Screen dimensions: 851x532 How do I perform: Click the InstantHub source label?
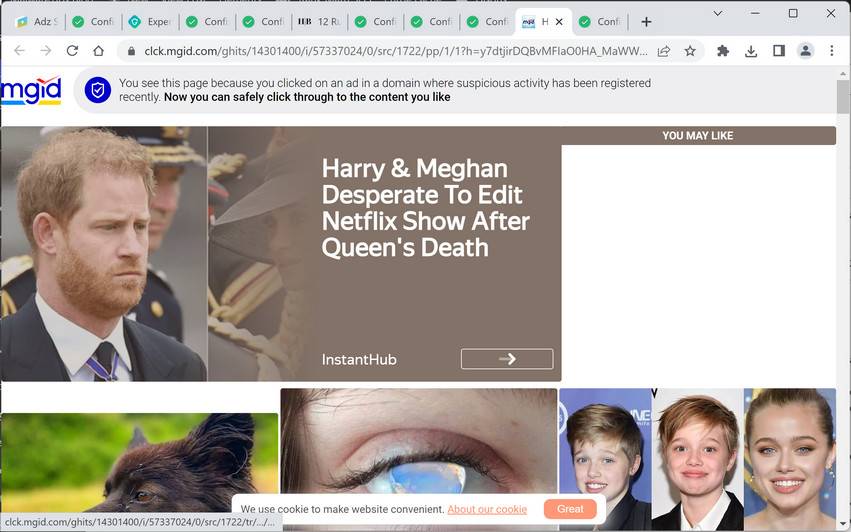click(359, 359)
